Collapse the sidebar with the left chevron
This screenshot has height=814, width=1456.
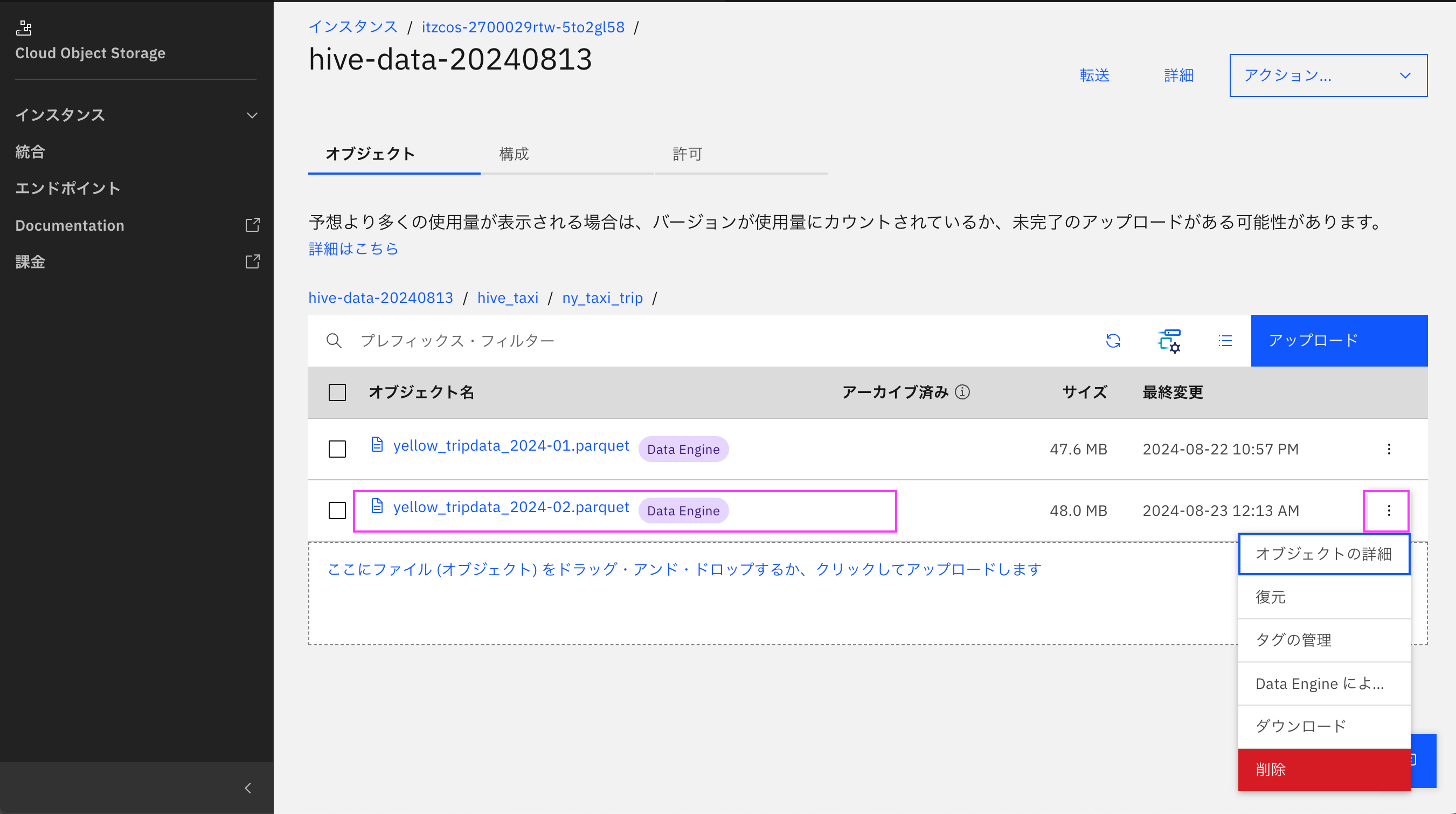(x=247, y=788)
